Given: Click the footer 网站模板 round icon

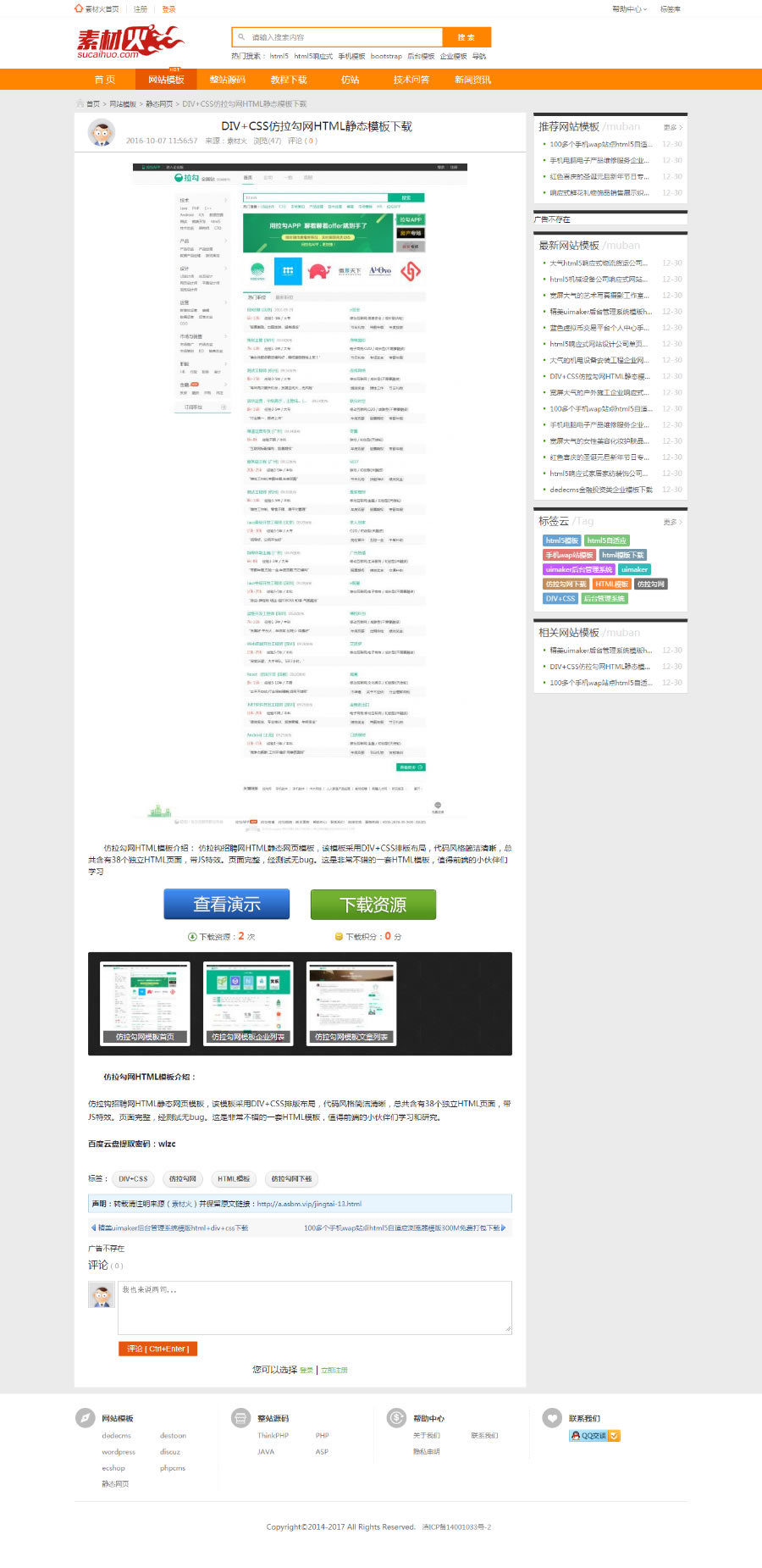Looking at the screenshot, I should [86, 1418].
